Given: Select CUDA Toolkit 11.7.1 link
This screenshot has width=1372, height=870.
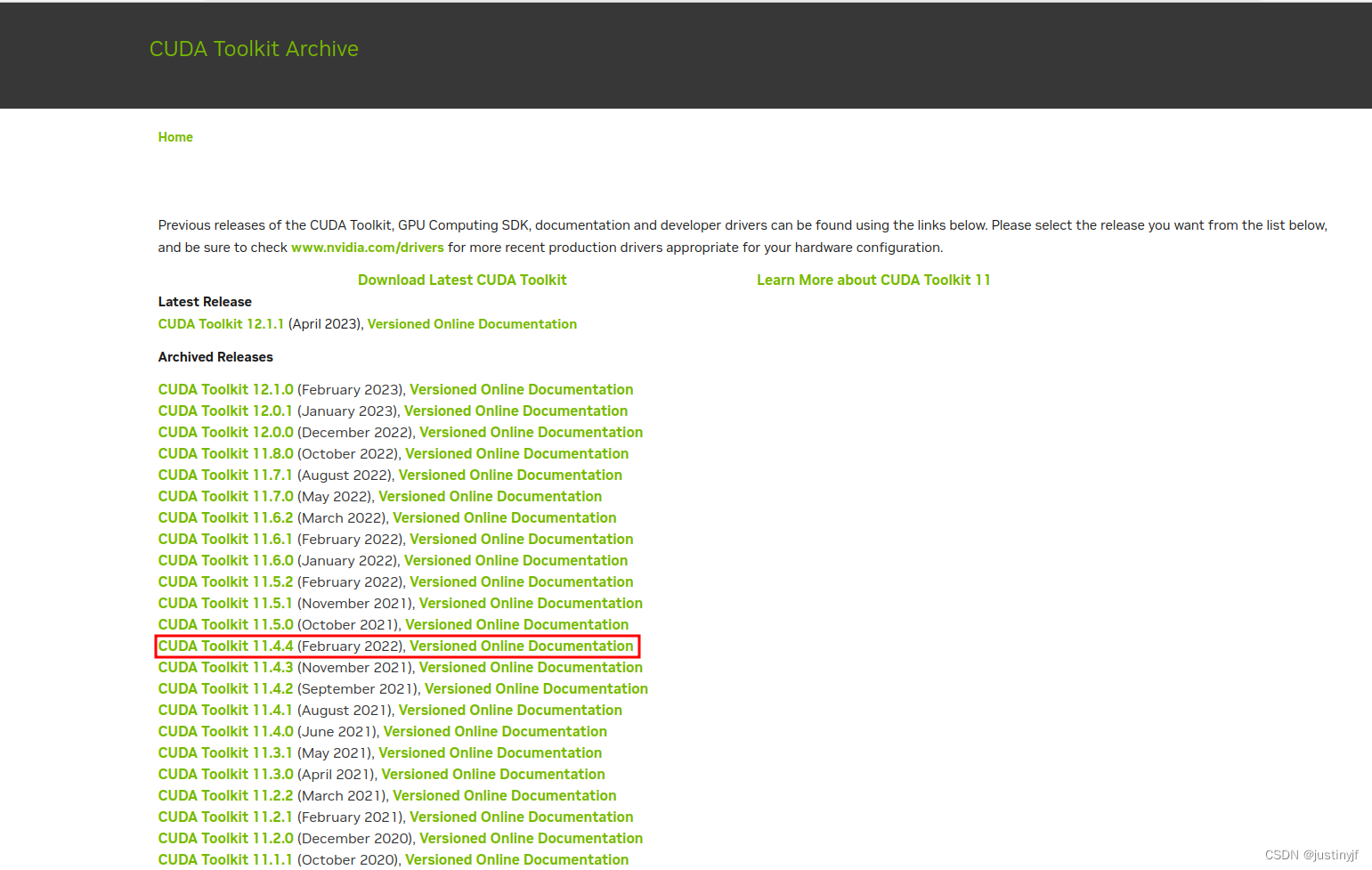Looking at the screenshot, I should (x=225, y=475).
